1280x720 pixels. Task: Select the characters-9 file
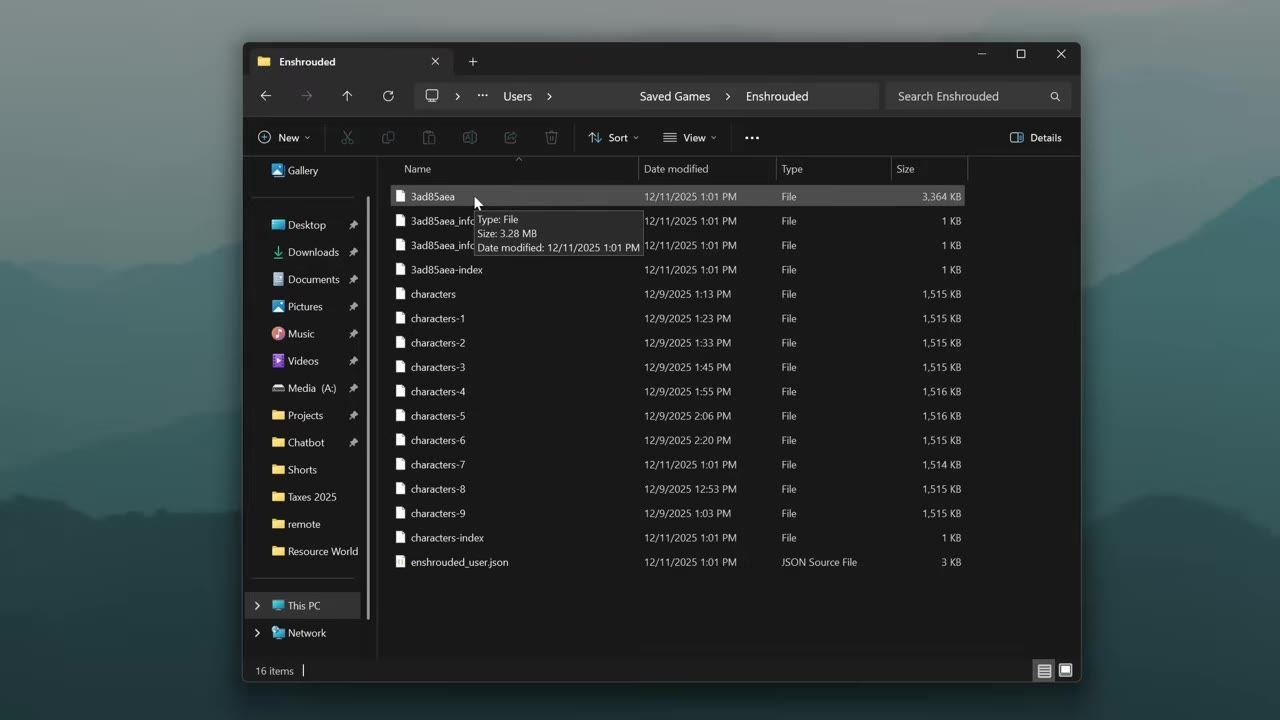pyautogui.click(x=677, y=513)
